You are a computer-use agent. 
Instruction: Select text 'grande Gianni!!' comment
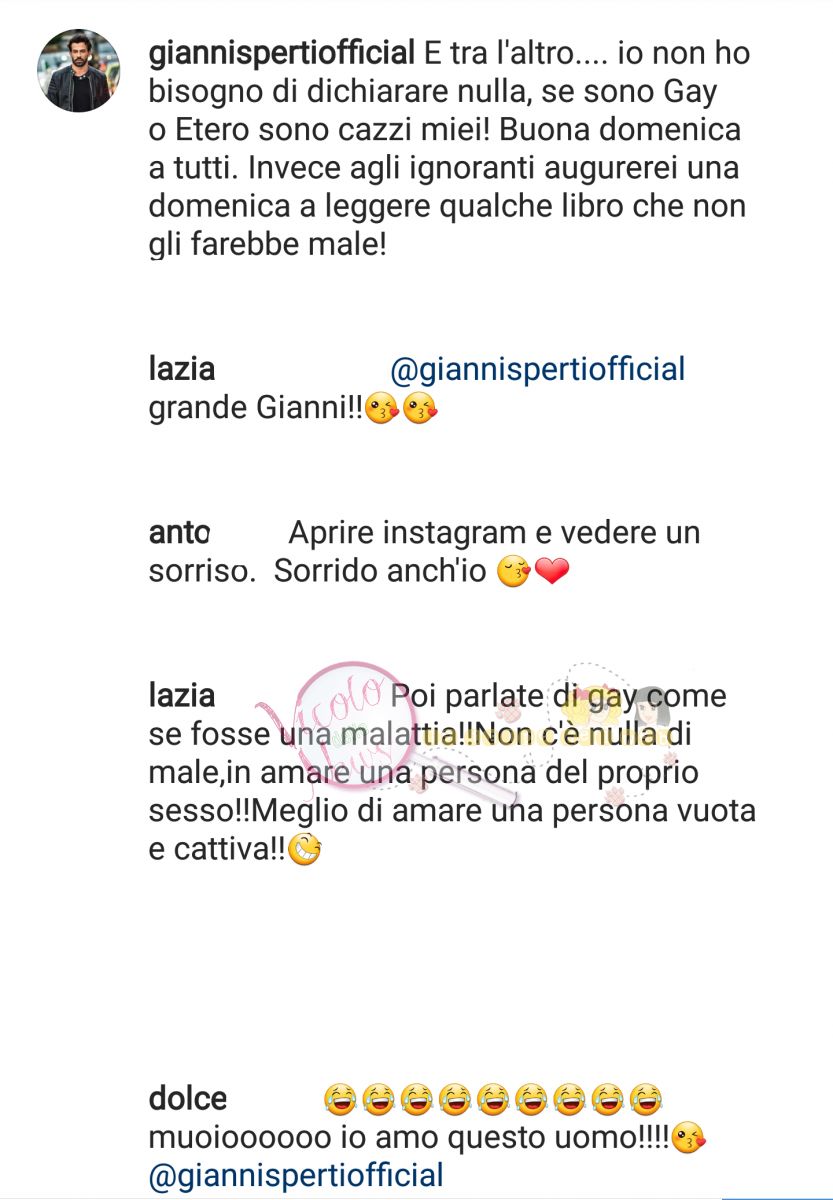[x=255, y=410]
